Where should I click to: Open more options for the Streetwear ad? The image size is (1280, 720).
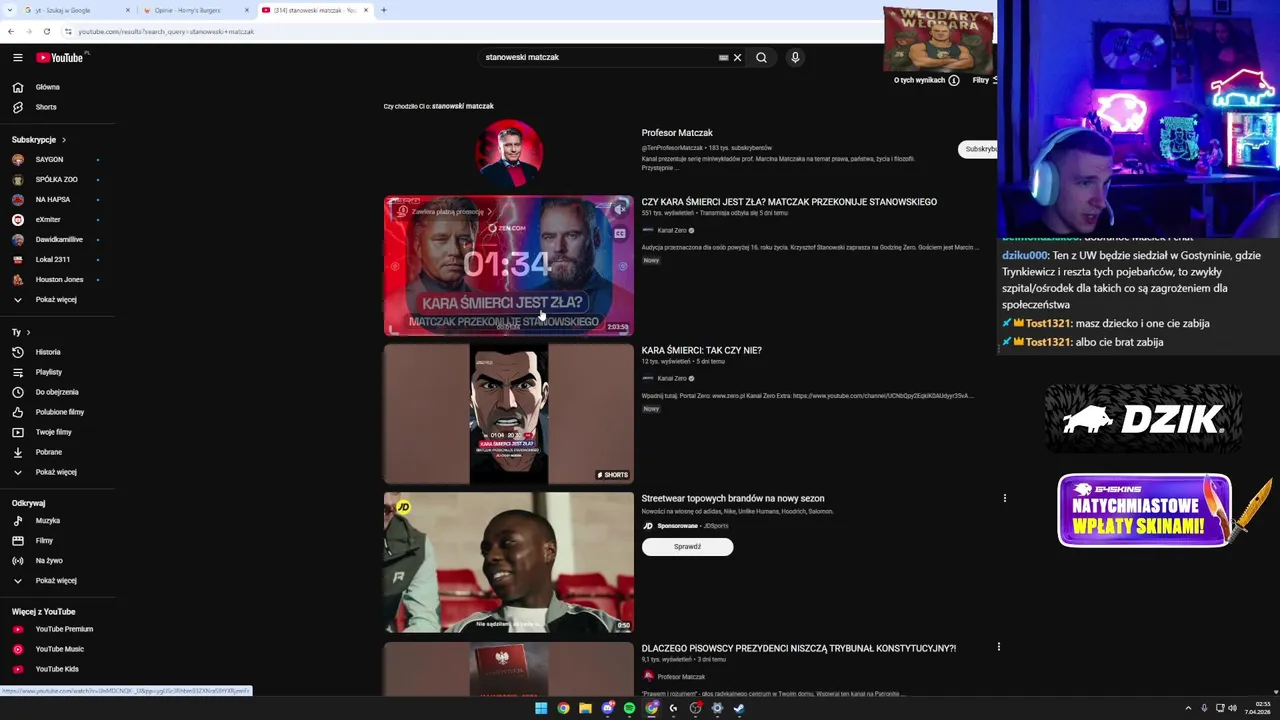pos(1005,498)
